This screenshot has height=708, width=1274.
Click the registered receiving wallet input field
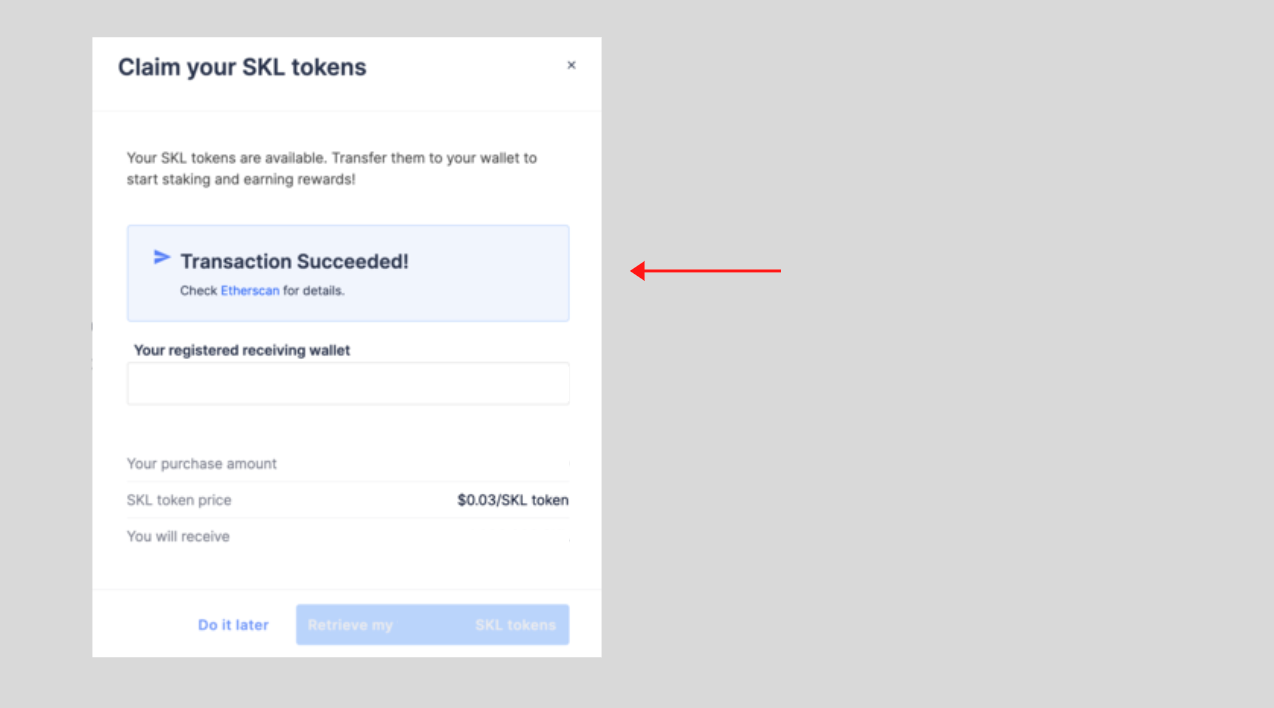click(348, 383)
